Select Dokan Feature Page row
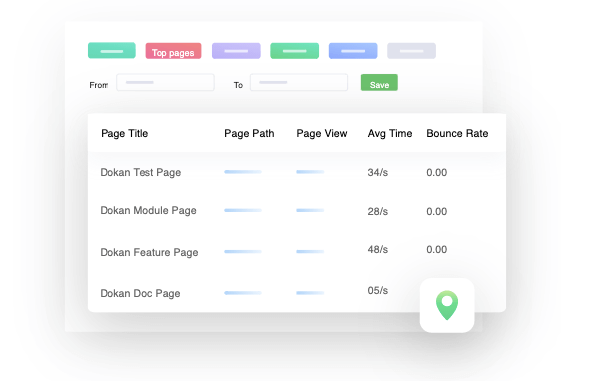Viewport: 593px width, 381px height. tap(297, 251)
